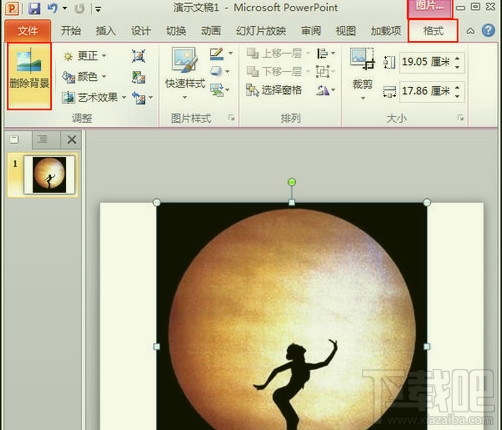
Task: Click the top-left corner resize handle
Action: click(x=157, y=202)
